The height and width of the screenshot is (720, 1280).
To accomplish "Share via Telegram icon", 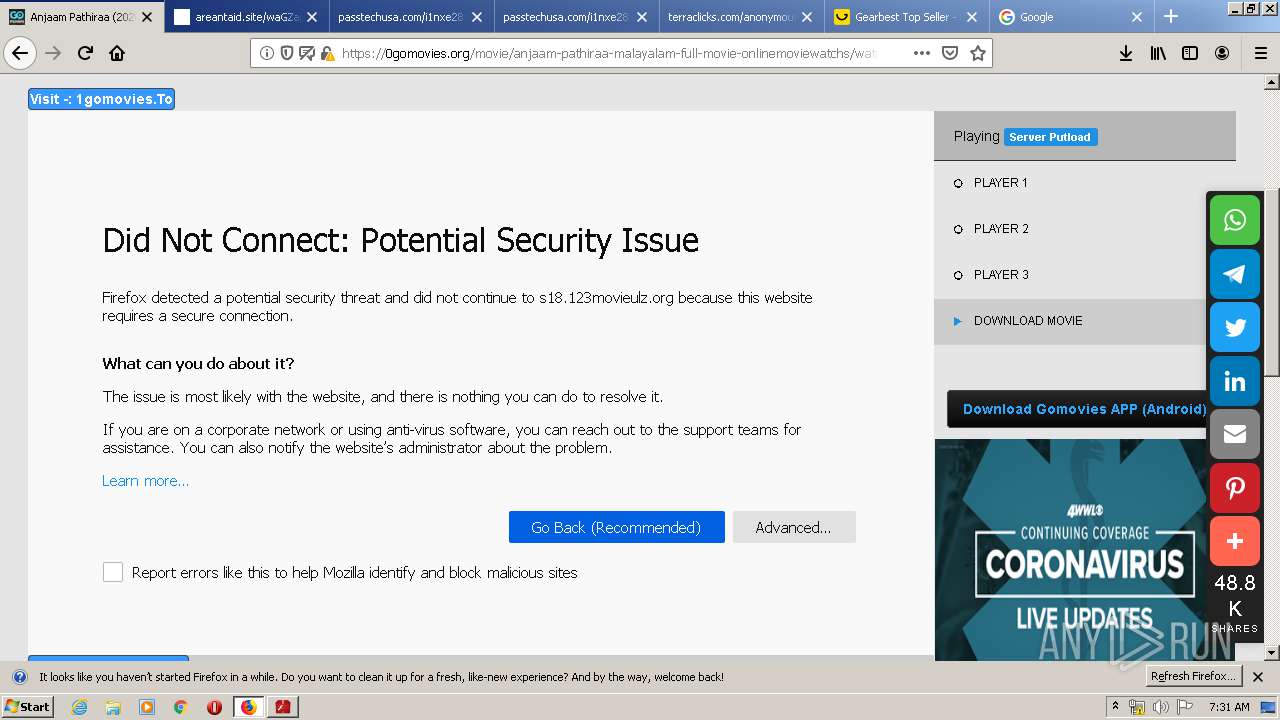I will pos(1235,273).
